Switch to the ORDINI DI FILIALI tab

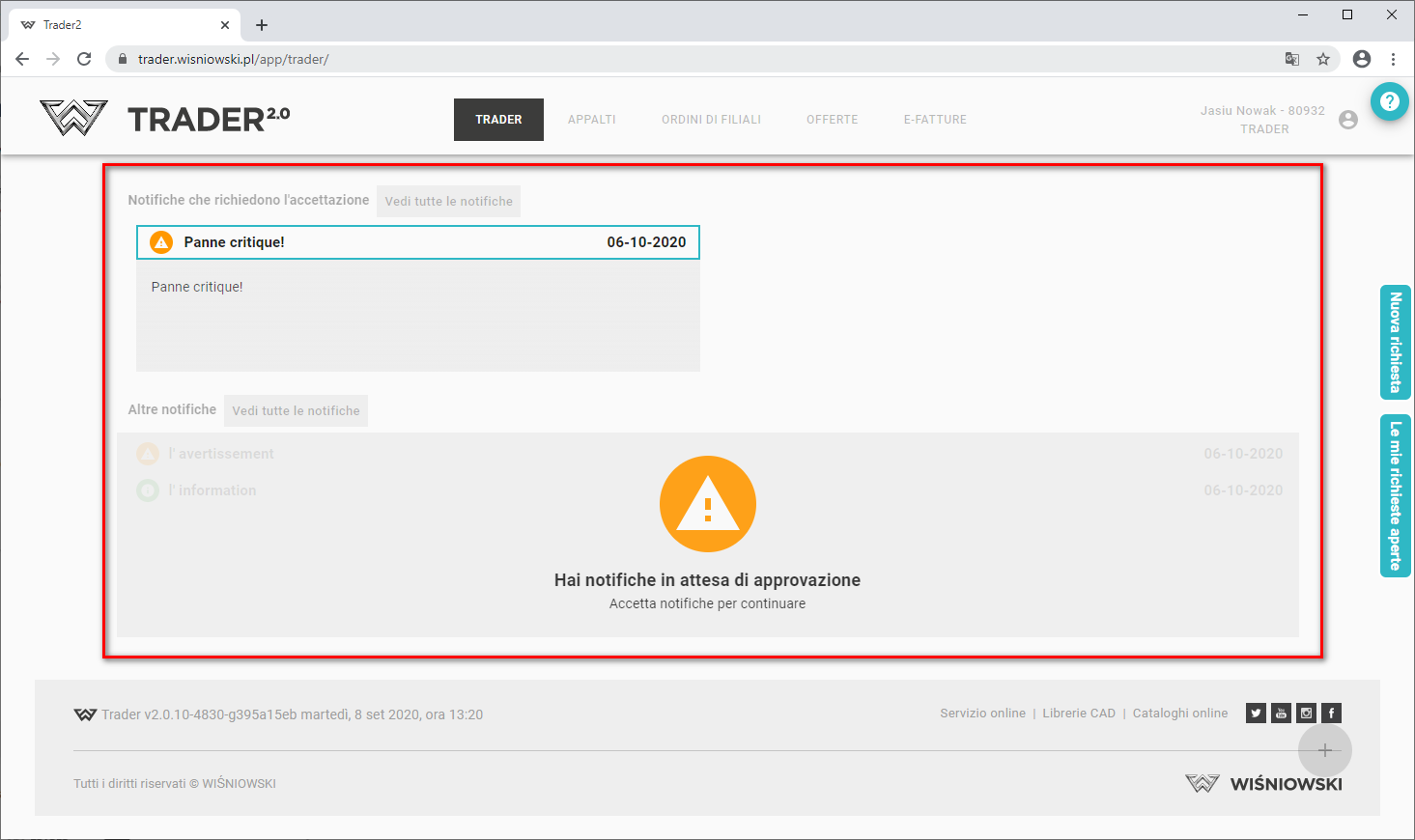[x=711, y=120]
